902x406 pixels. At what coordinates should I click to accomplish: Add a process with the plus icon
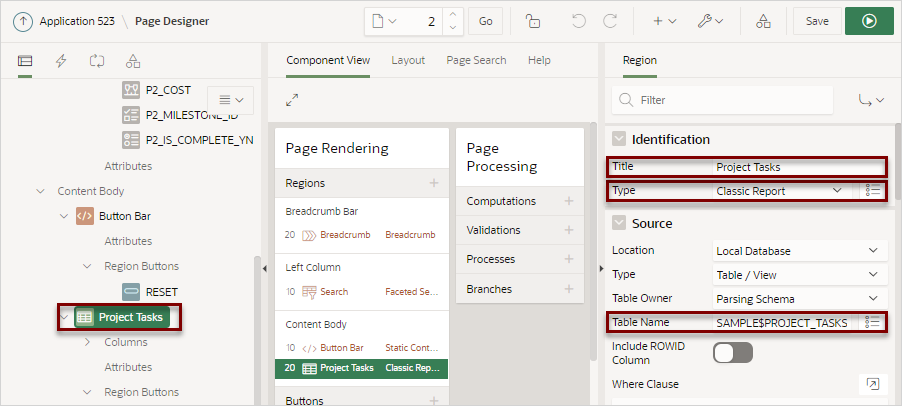click(x=569, y=259)
